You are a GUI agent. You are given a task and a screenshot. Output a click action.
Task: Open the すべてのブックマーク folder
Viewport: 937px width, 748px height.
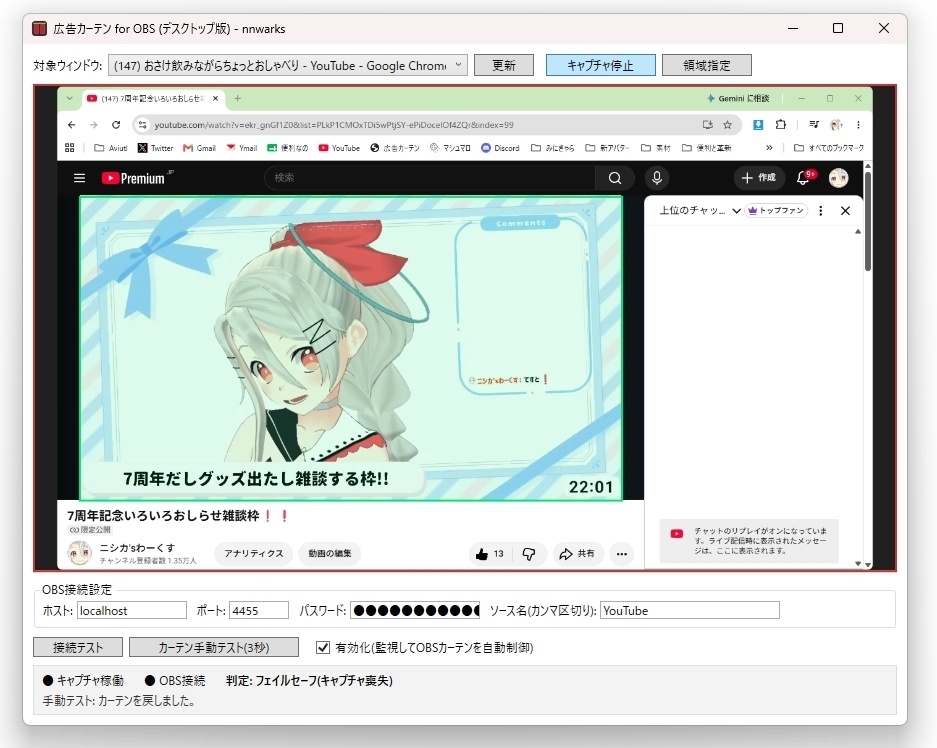click(x=828, y=148)
